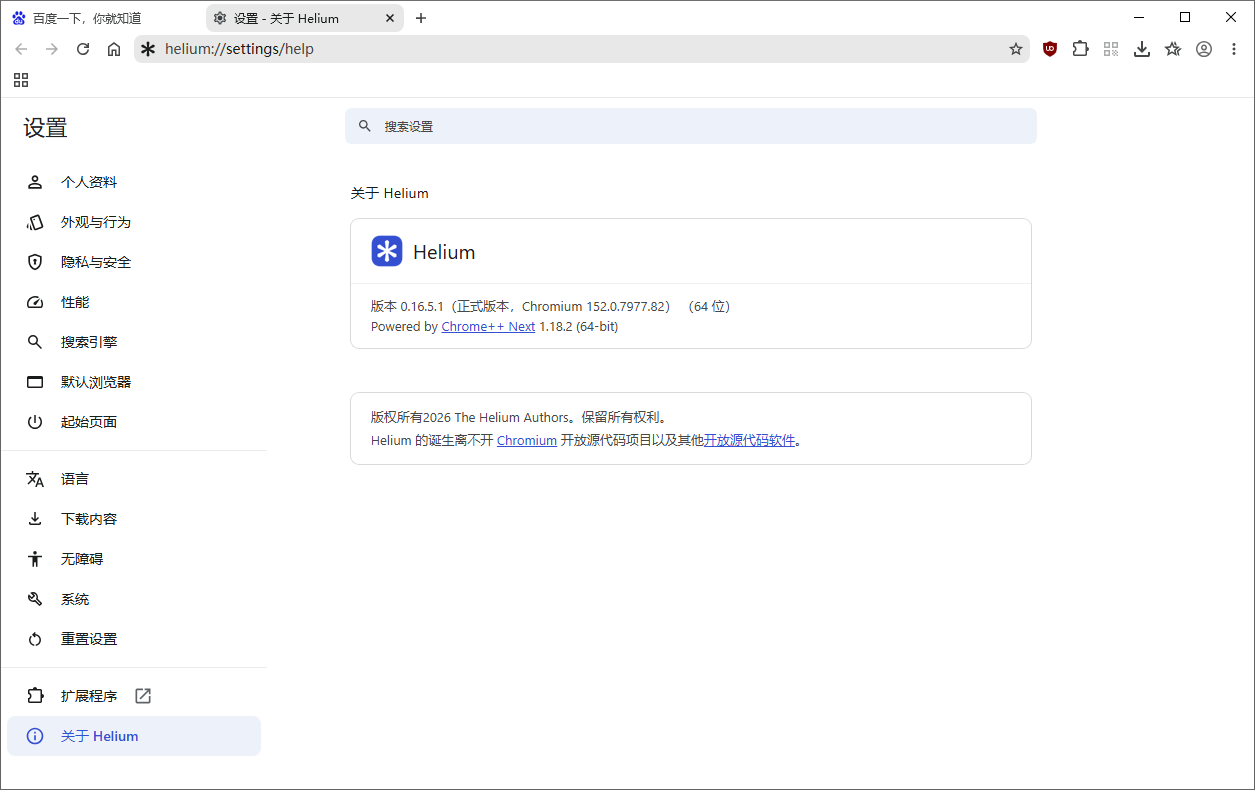Open the apps grid in the bookmarks bar
The width and height of the screenshot is (1255, 790).
(x=21, y=80)
